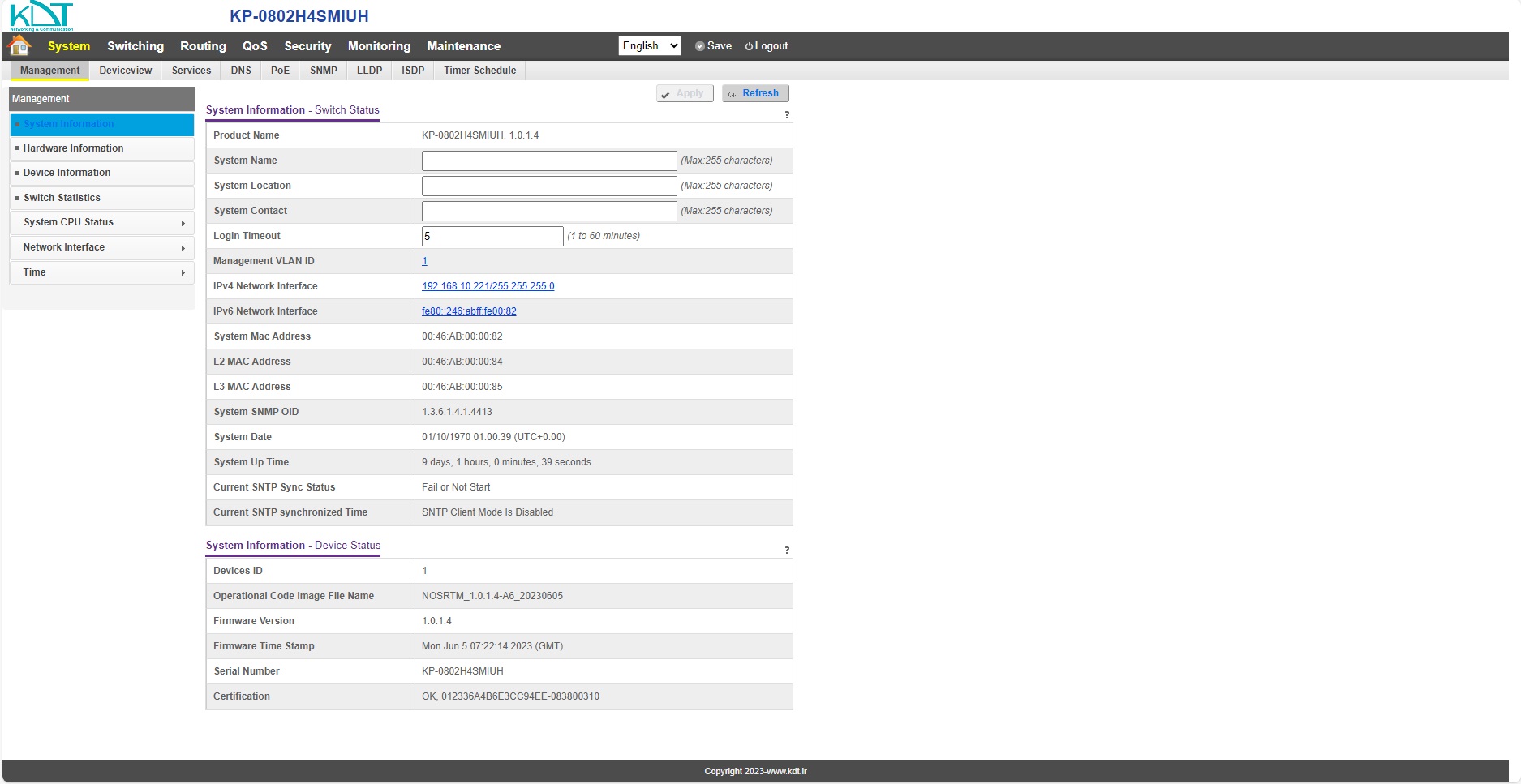The width and height of the screenshot is (1521, 784).
Task: Open help for Switch Status section
Action: pyautogui.click(x=786, y=115)
